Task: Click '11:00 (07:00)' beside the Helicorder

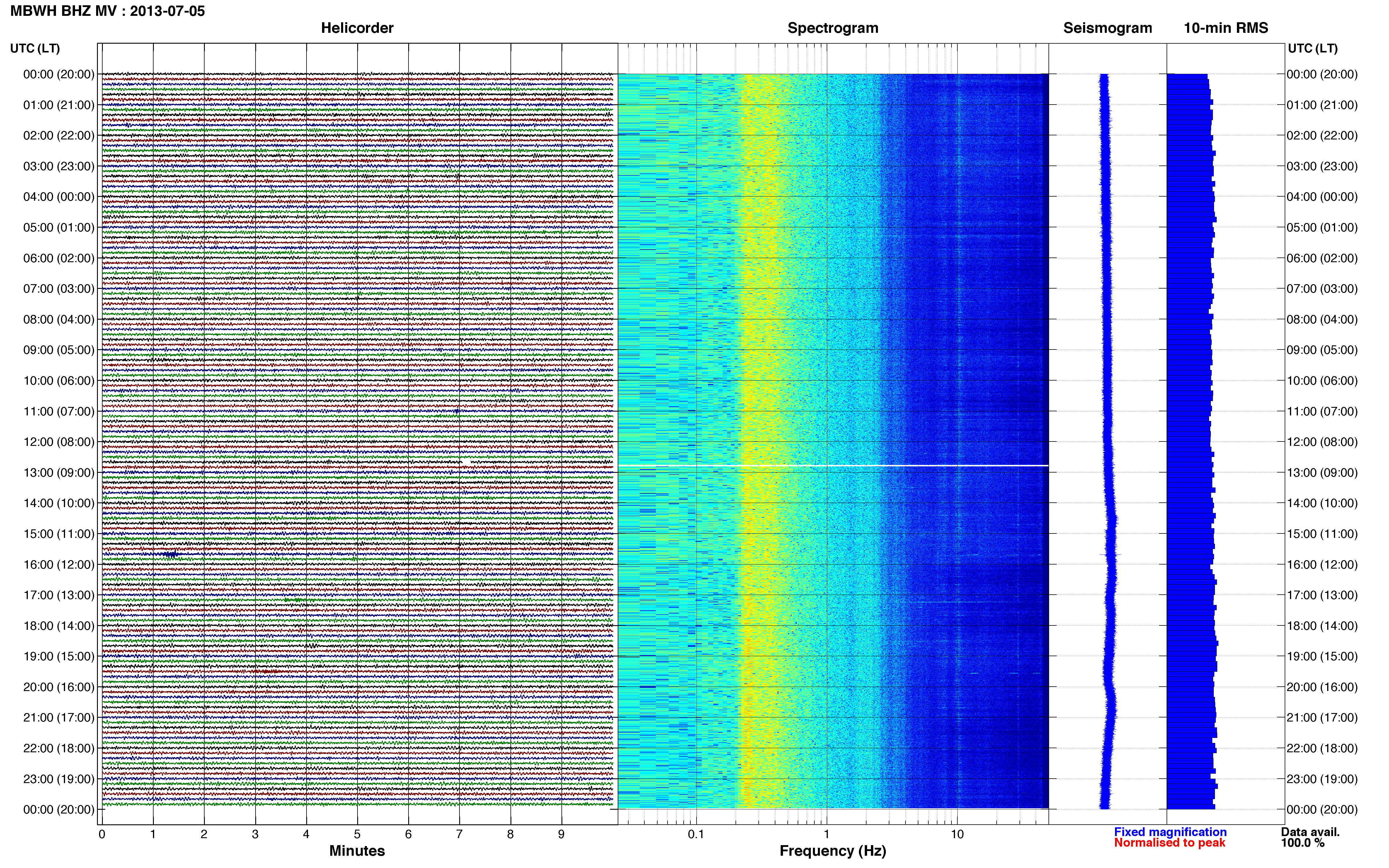Action: 59,412
